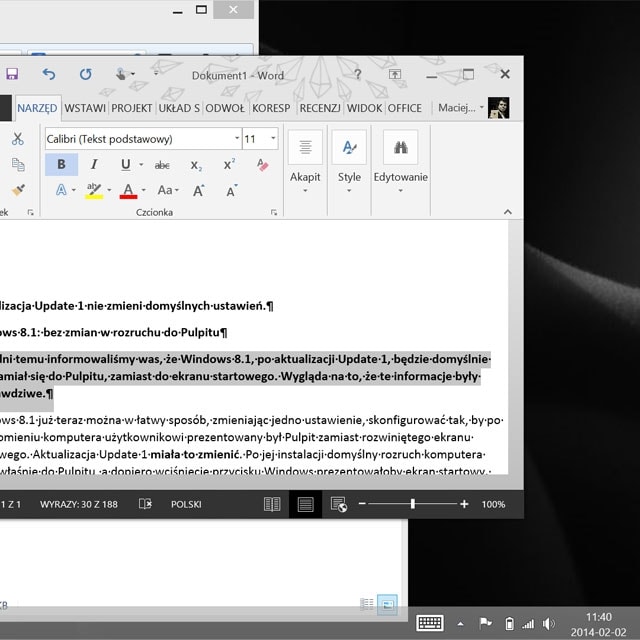This screenshot has height=640, width=640.
Task: Clear all formatting eraser icon
Action: click(263, 164)
